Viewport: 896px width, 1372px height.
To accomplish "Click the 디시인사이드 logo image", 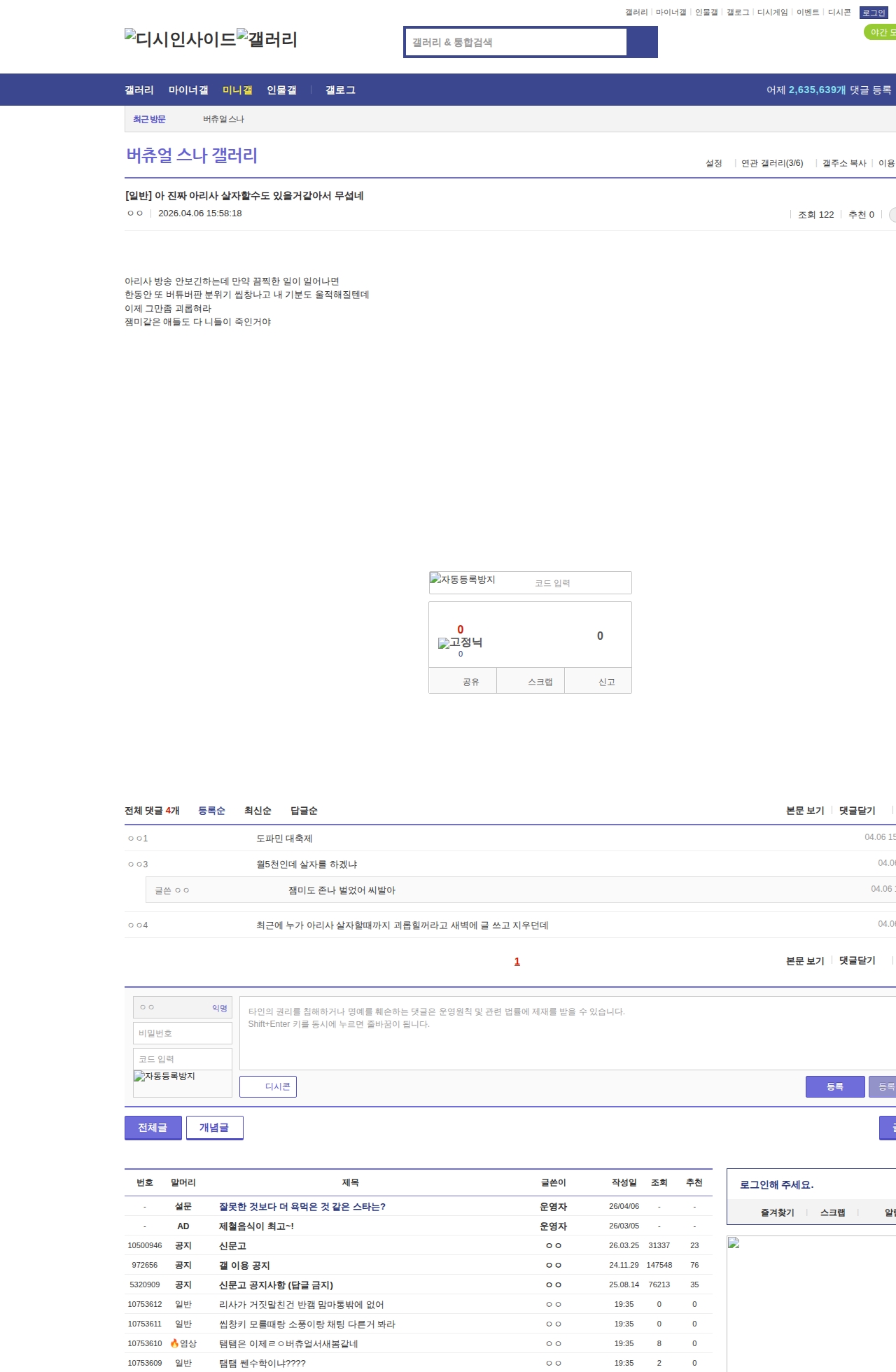I will point(181,38).
